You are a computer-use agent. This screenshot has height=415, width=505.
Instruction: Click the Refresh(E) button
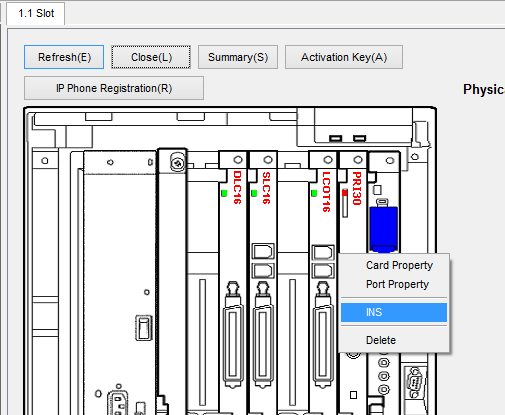[64, 57]
